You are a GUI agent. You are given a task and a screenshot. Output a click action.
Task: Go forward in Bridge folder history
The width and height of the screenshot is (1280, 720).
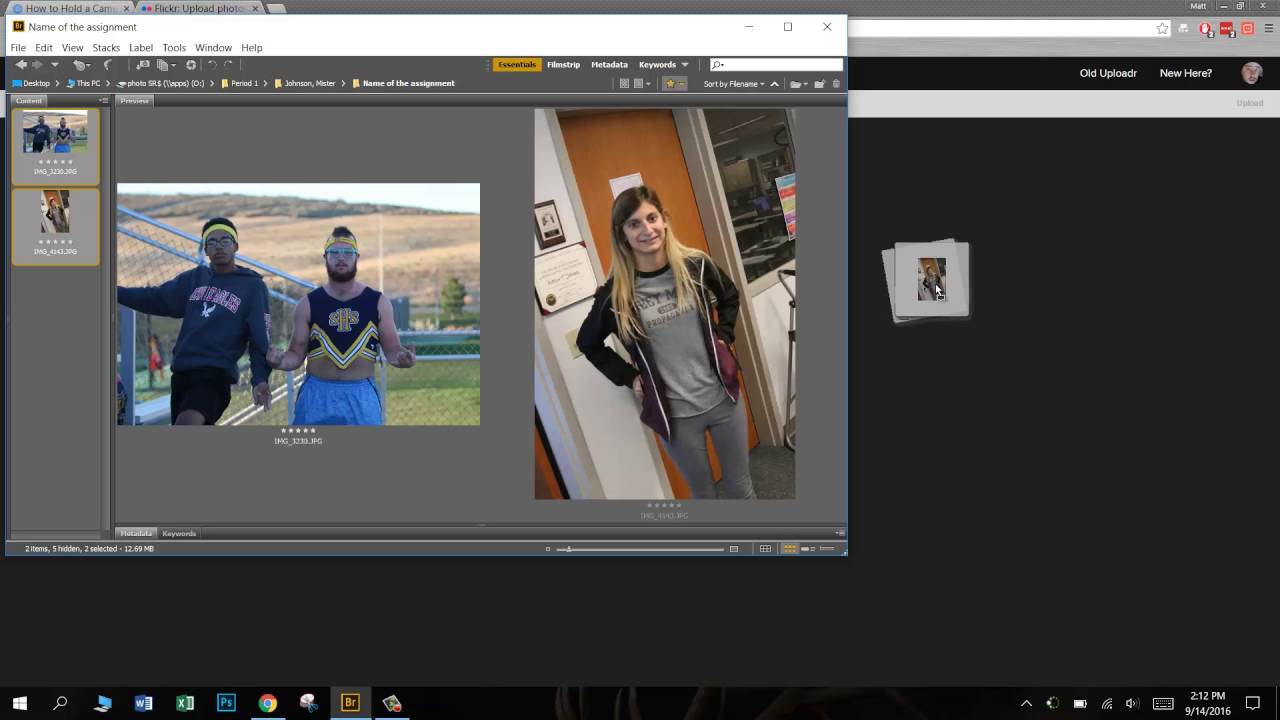click(x=37, y=65)
